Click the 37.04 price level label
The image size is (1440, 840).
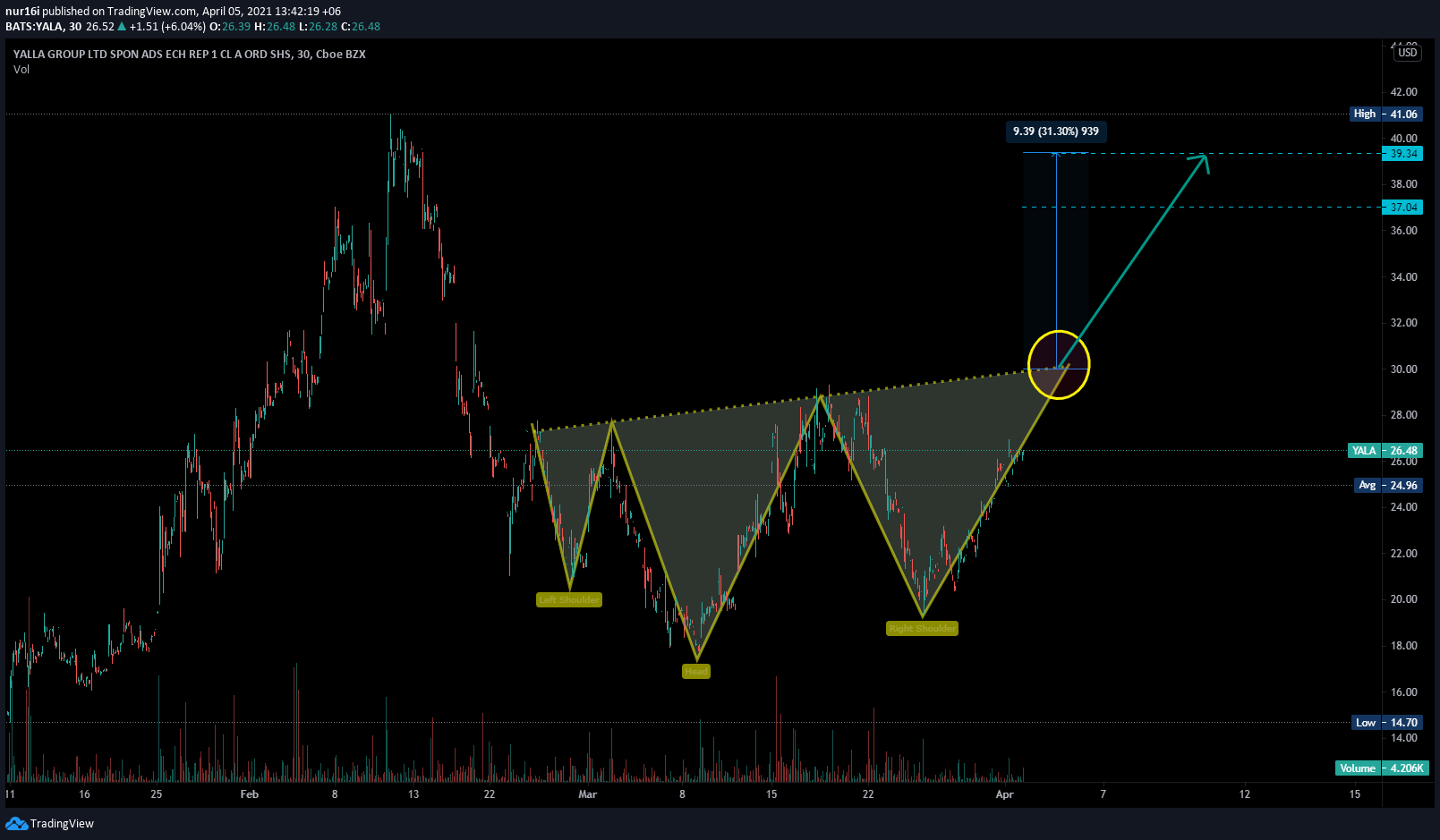coord(1403,207)
